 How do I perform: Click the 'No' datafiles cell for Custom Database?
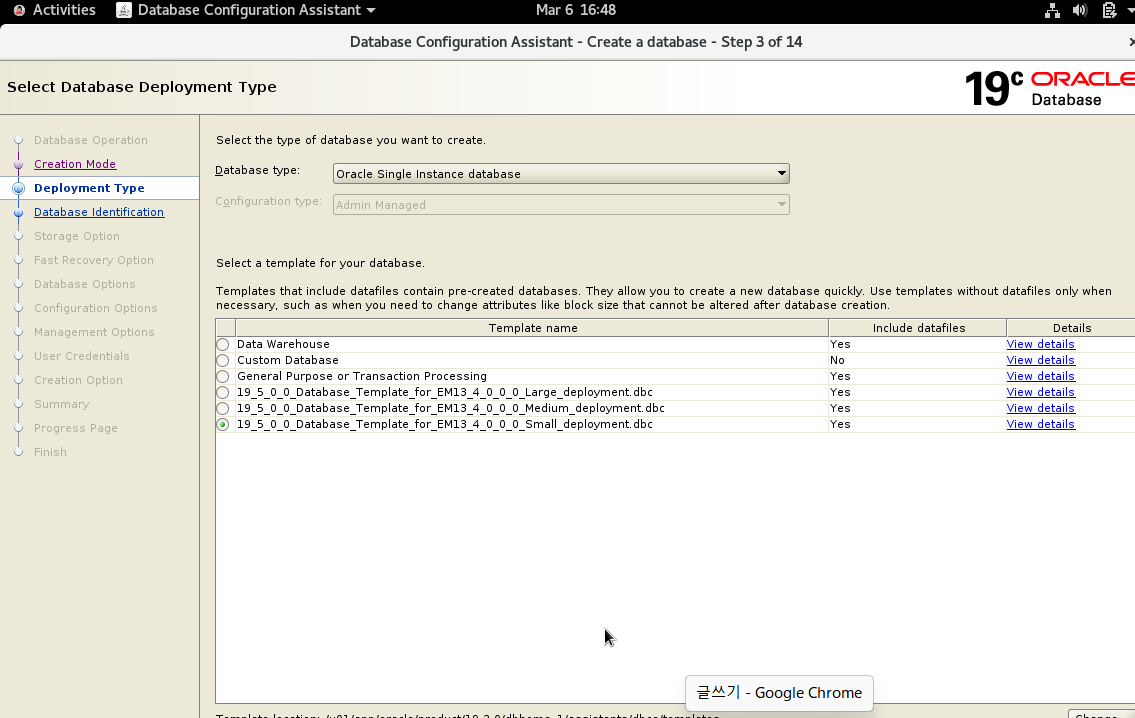(837, 360)
